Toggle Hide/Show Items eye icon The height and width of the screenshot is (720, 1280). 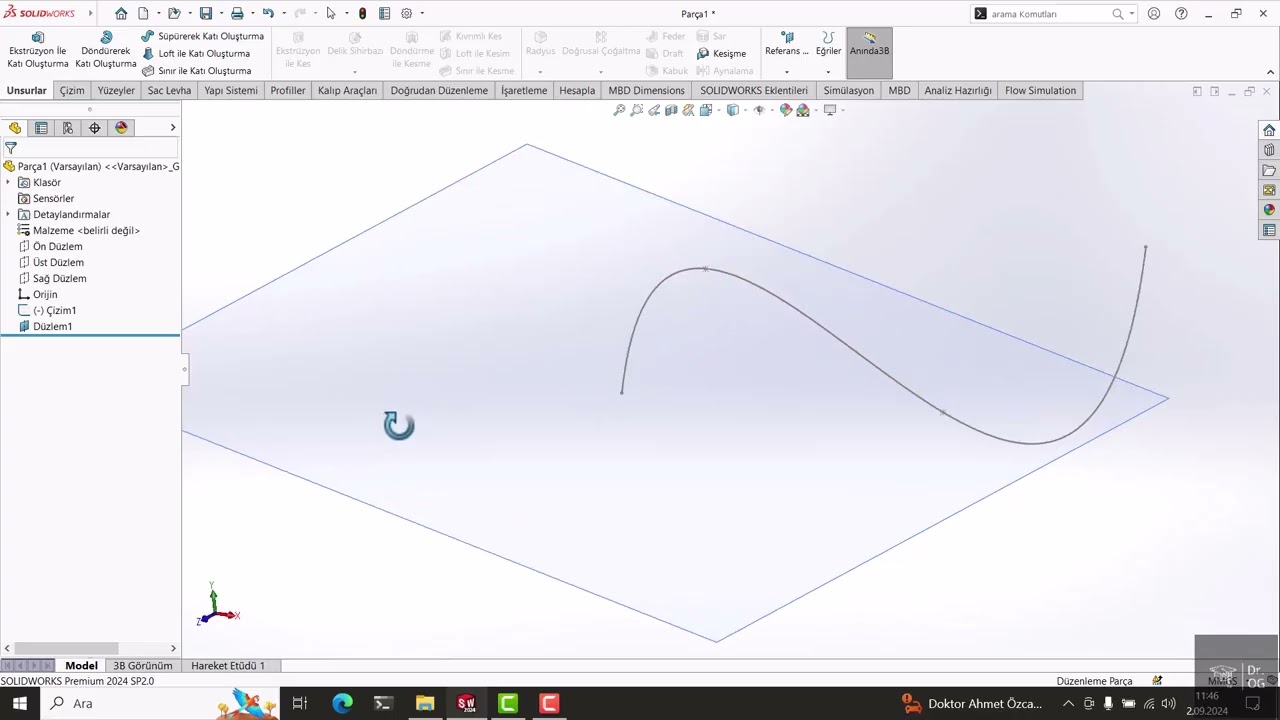pos(760,110)
